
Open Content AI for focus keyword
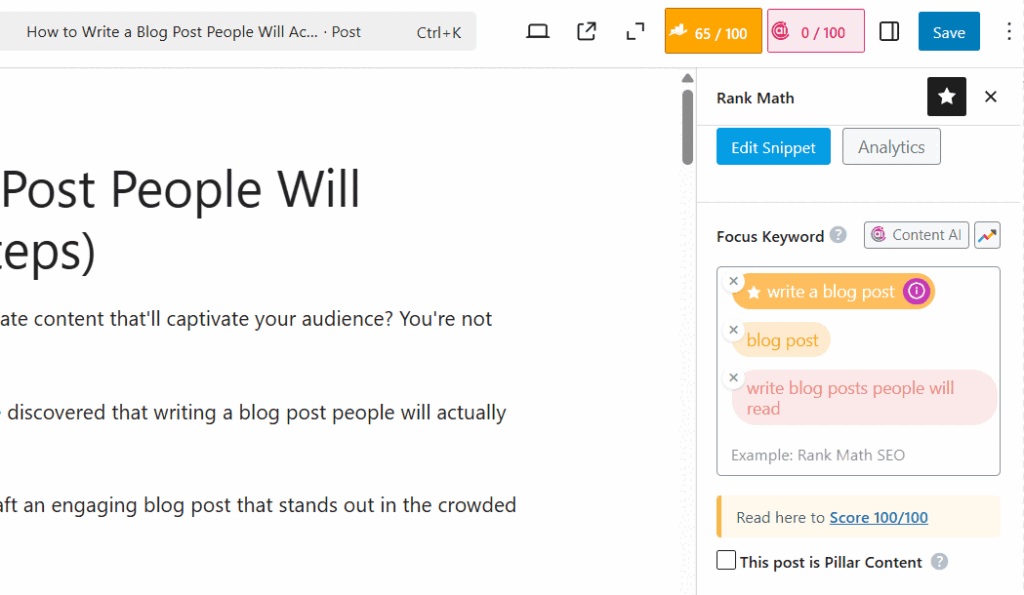point(916,235)
